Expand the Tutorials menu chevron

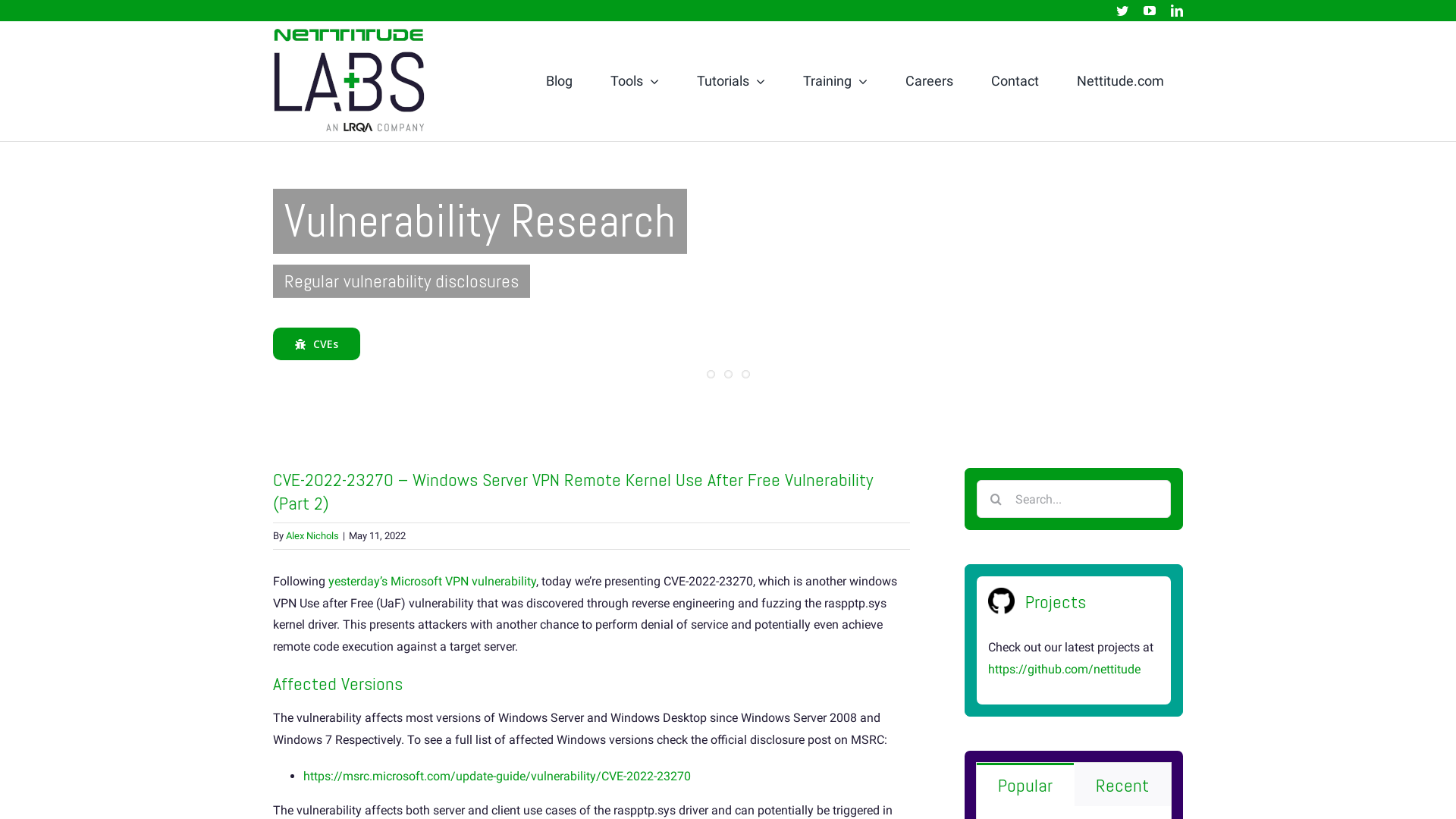click(x=761, y=81)
